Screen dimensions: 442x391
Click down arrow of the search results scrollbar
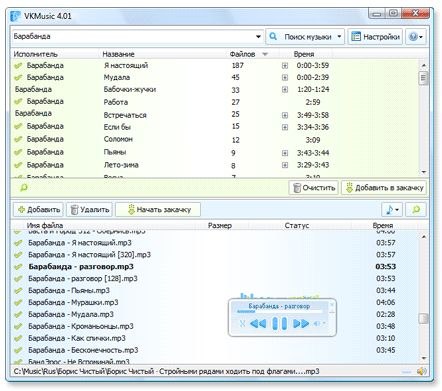point(423,172)
